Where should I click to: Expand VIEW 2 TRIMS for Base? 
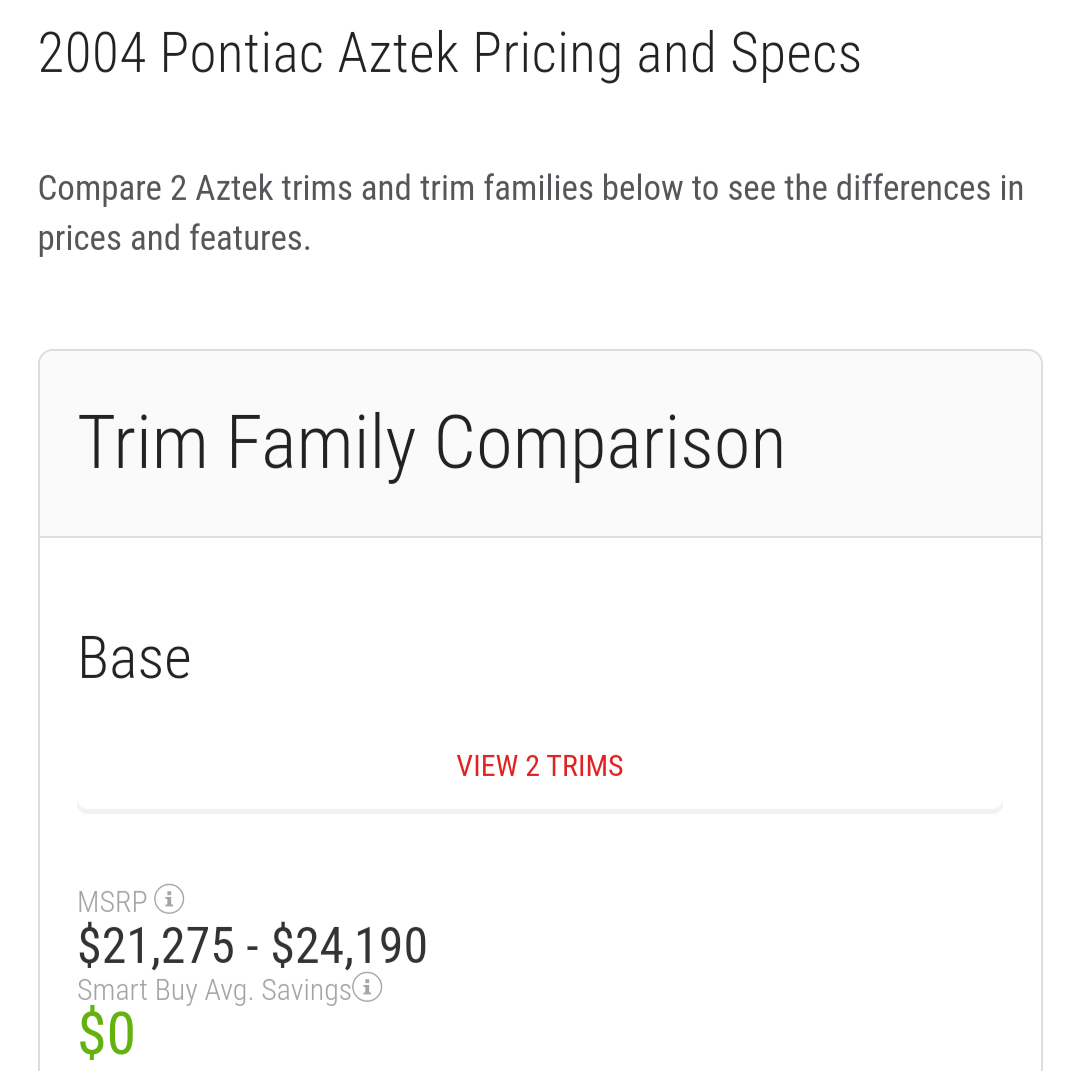coord(540,766)
